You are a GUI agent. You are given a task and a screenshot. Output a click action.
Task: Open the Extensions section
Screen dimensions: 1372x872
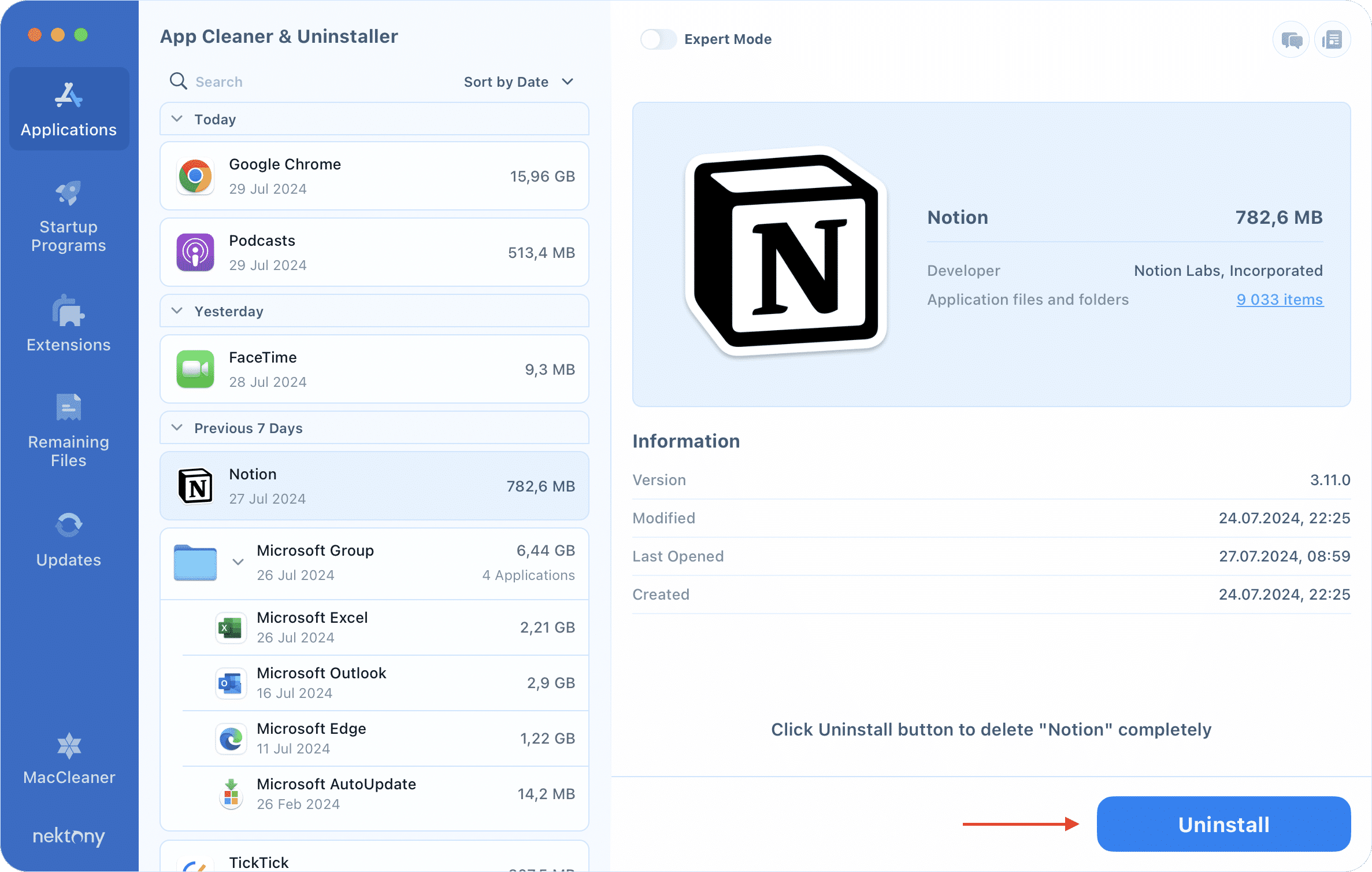pos(68,324)
